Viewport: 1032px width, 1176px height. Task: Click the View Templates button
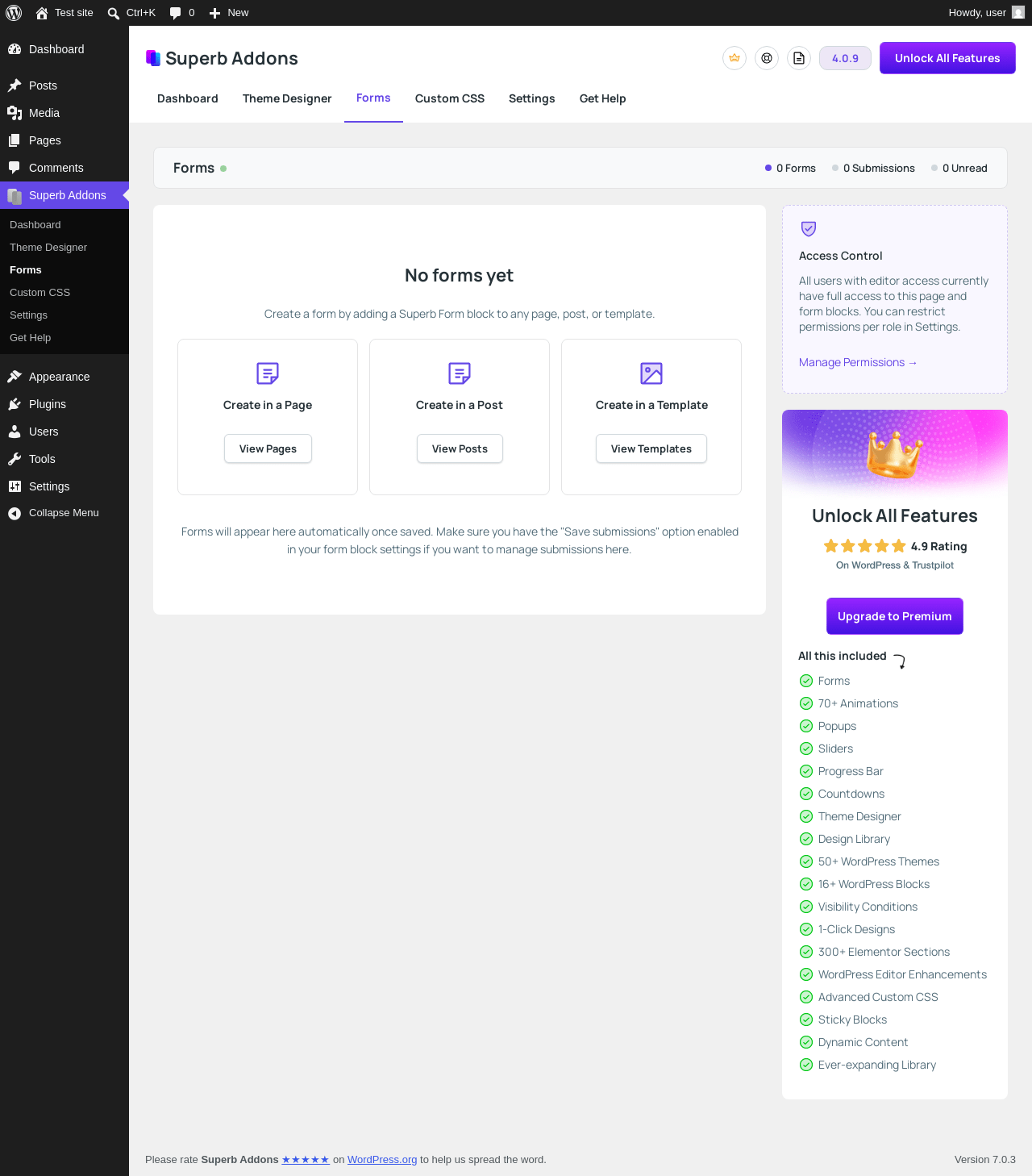point(651,448)
